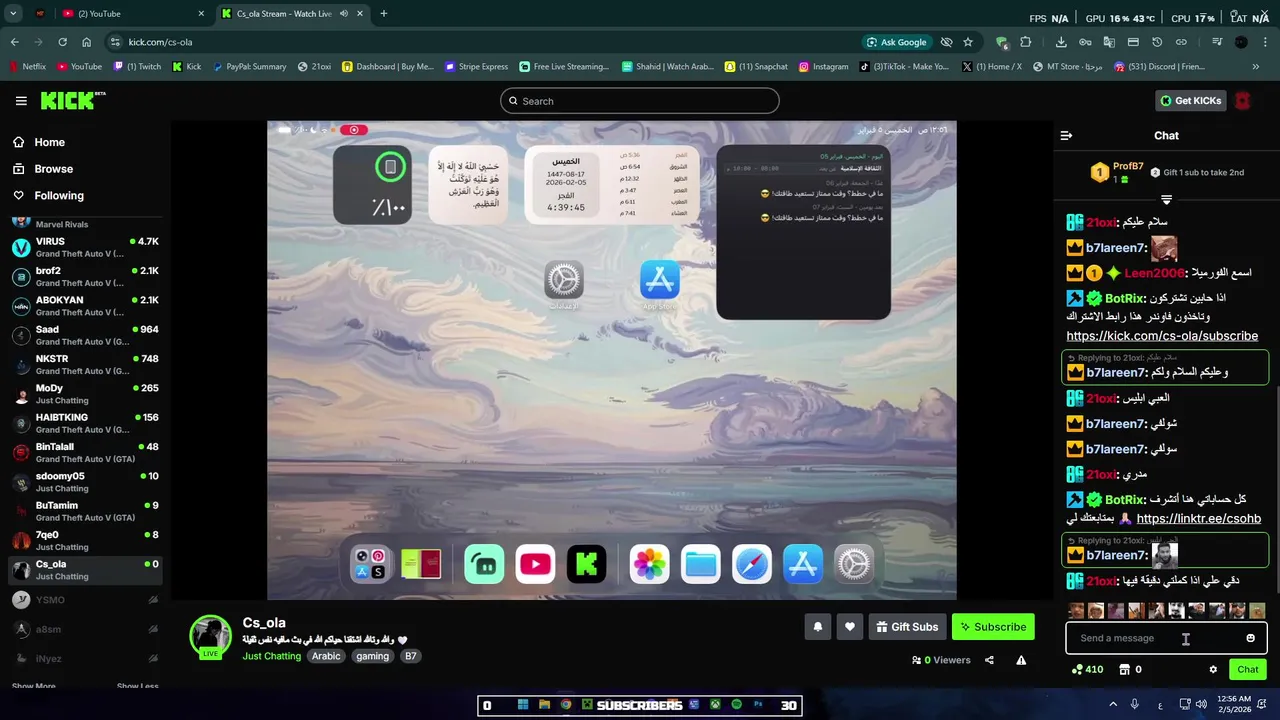This screenshot has width=1280, height=720.
Task: Share the stream via share icon
Action: (x=989, y=660)
